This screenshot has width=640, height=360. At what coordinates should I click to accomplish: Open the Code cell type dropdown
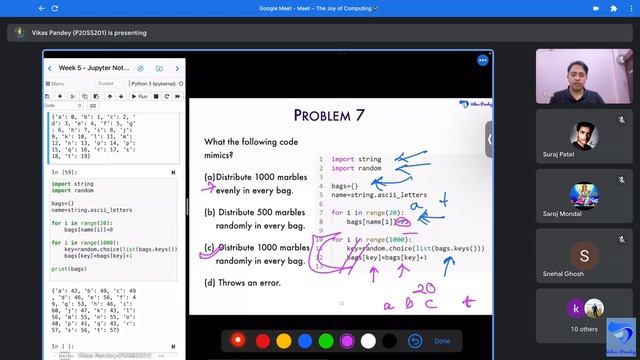tap(63, 106)
